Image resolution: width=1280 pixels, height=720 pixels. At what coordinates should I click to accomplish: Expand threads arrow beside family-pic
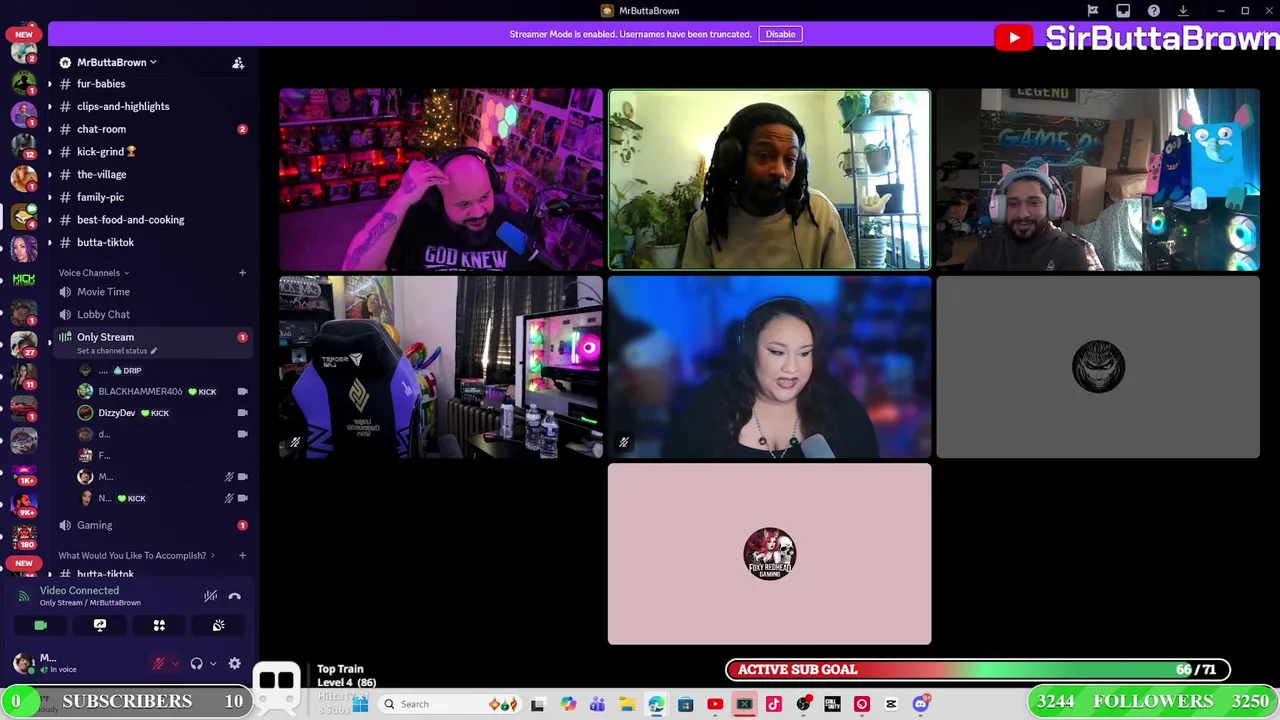50,197
